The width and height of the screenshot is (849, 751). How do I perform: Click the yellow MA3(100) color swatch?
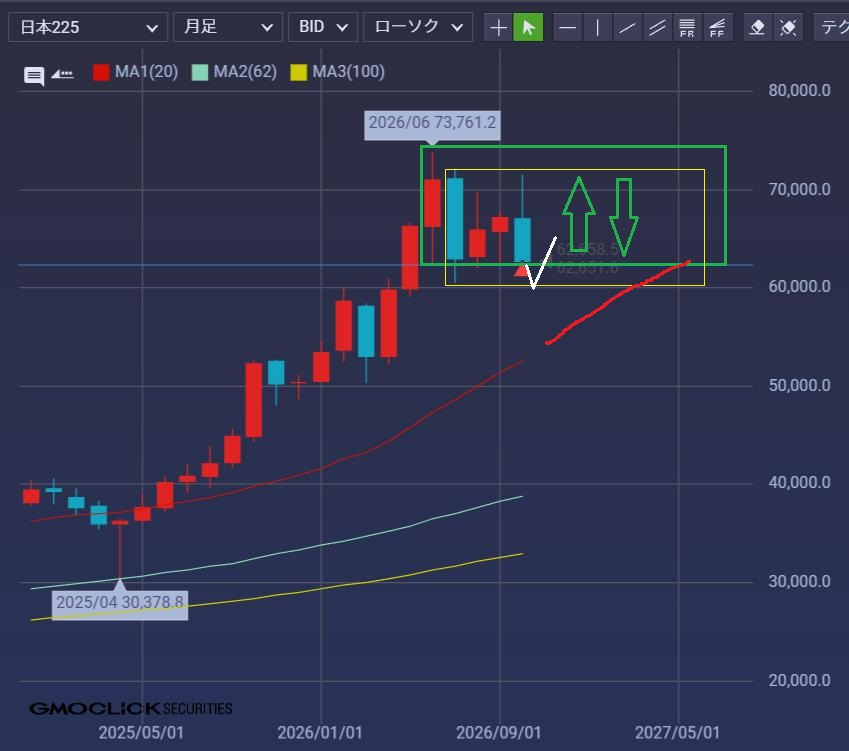(298, 72)
